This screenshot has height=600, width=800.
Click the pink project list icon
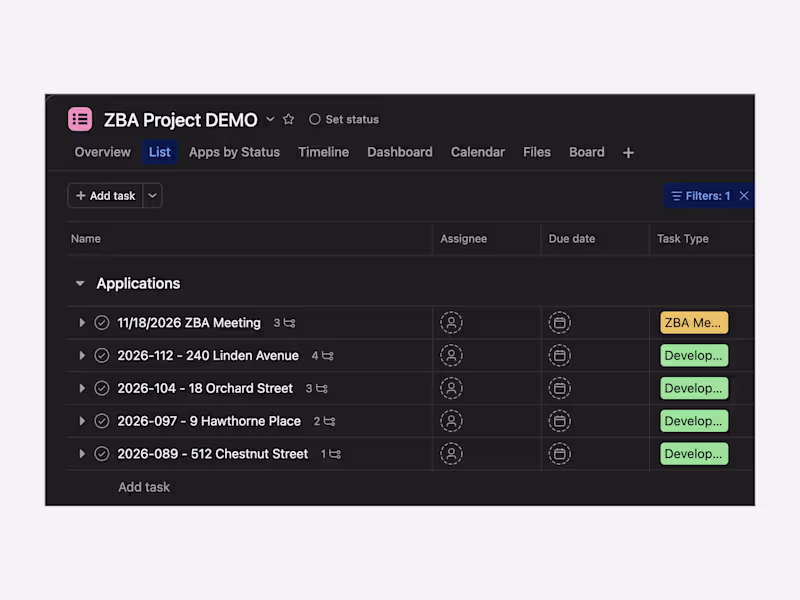coord(80,119)
